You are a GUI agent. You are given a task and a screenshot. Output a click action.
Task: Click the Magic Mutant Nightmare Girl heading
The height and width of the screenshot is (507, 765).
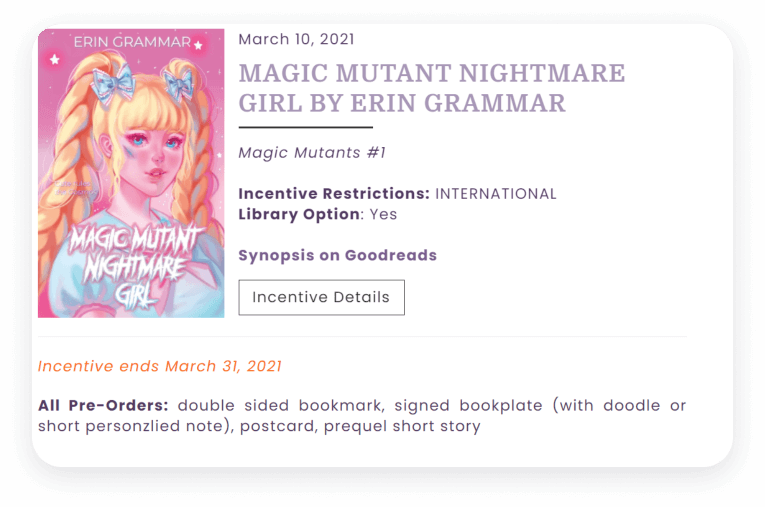click(431, 88)
